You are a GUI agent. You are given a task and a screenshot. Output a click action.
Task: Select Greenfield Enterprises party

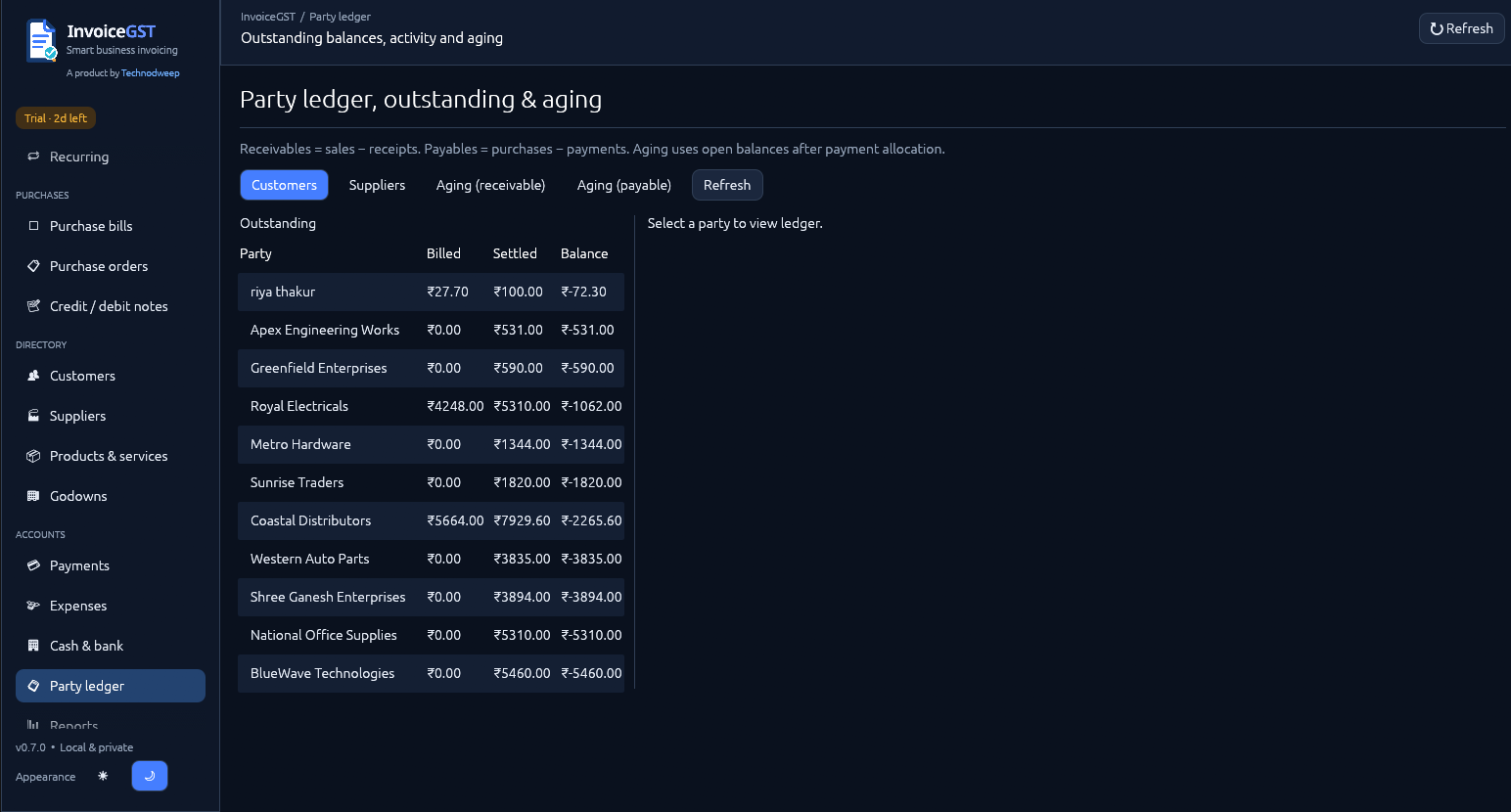coord(431,368)
